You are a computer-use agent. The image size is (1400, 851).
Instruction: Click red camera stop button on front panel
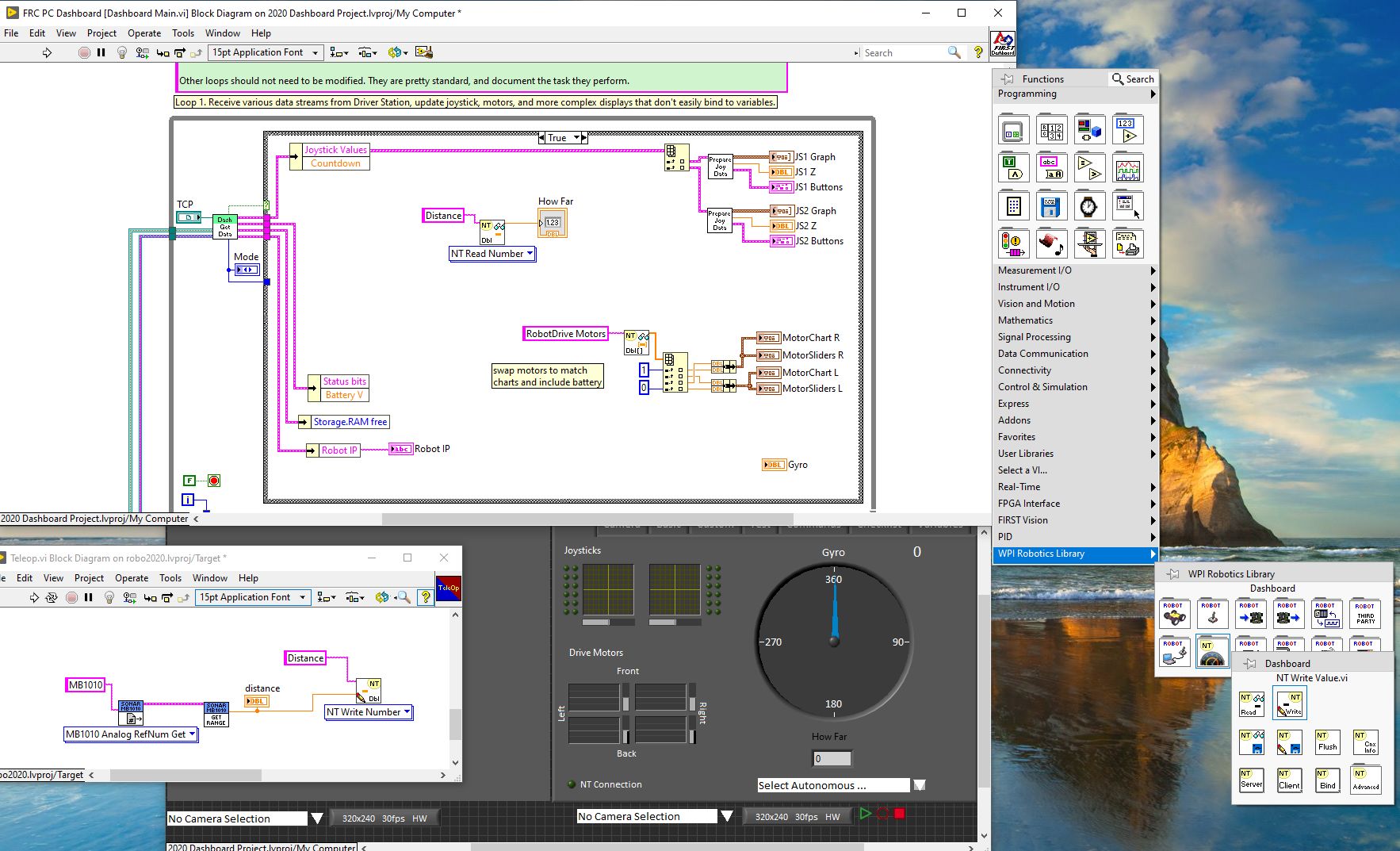pyautogui.click(x=900, y=814)
